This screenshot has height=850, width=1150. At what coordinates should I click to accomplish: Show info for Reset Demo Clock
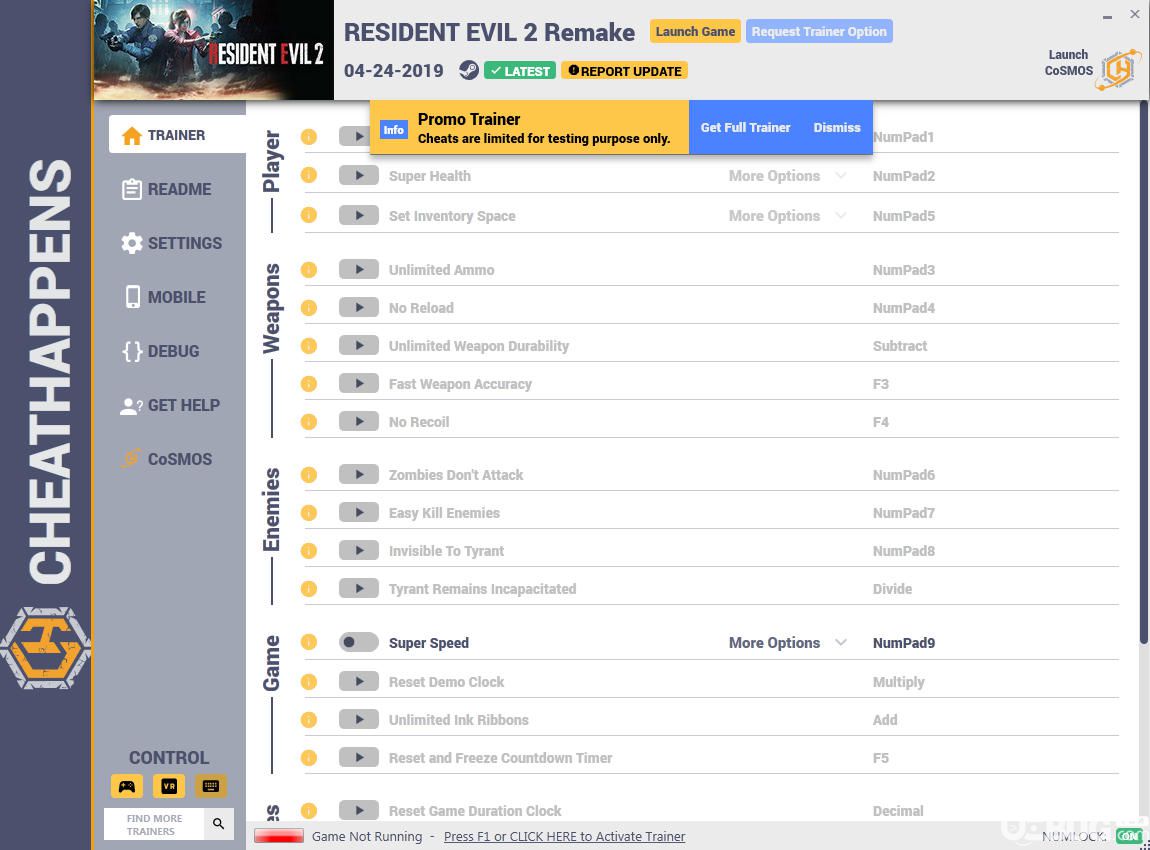(309, 681)
